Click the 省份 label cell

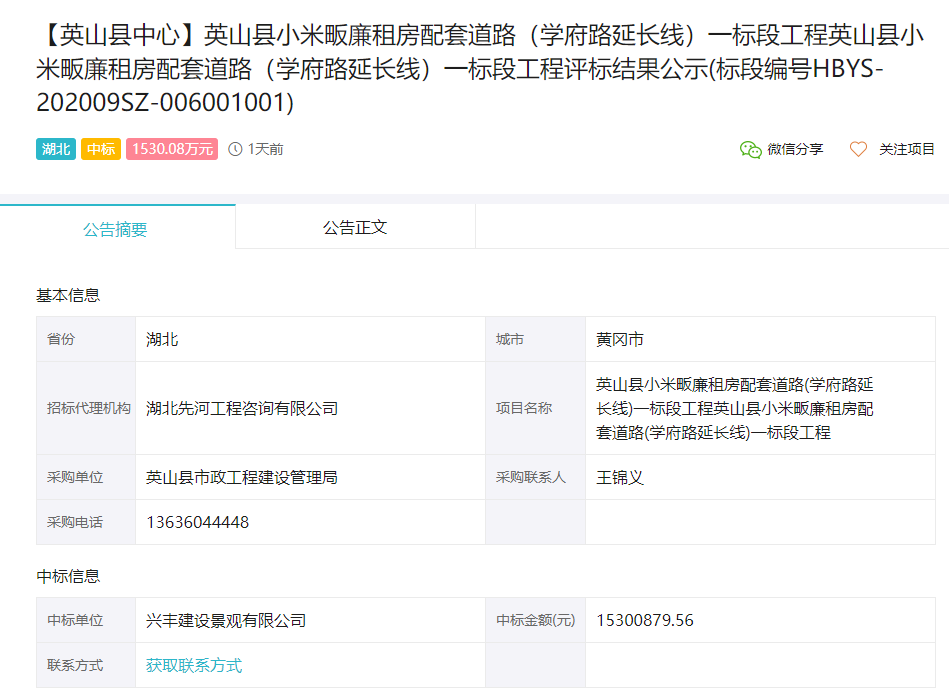tap(86, 339)
